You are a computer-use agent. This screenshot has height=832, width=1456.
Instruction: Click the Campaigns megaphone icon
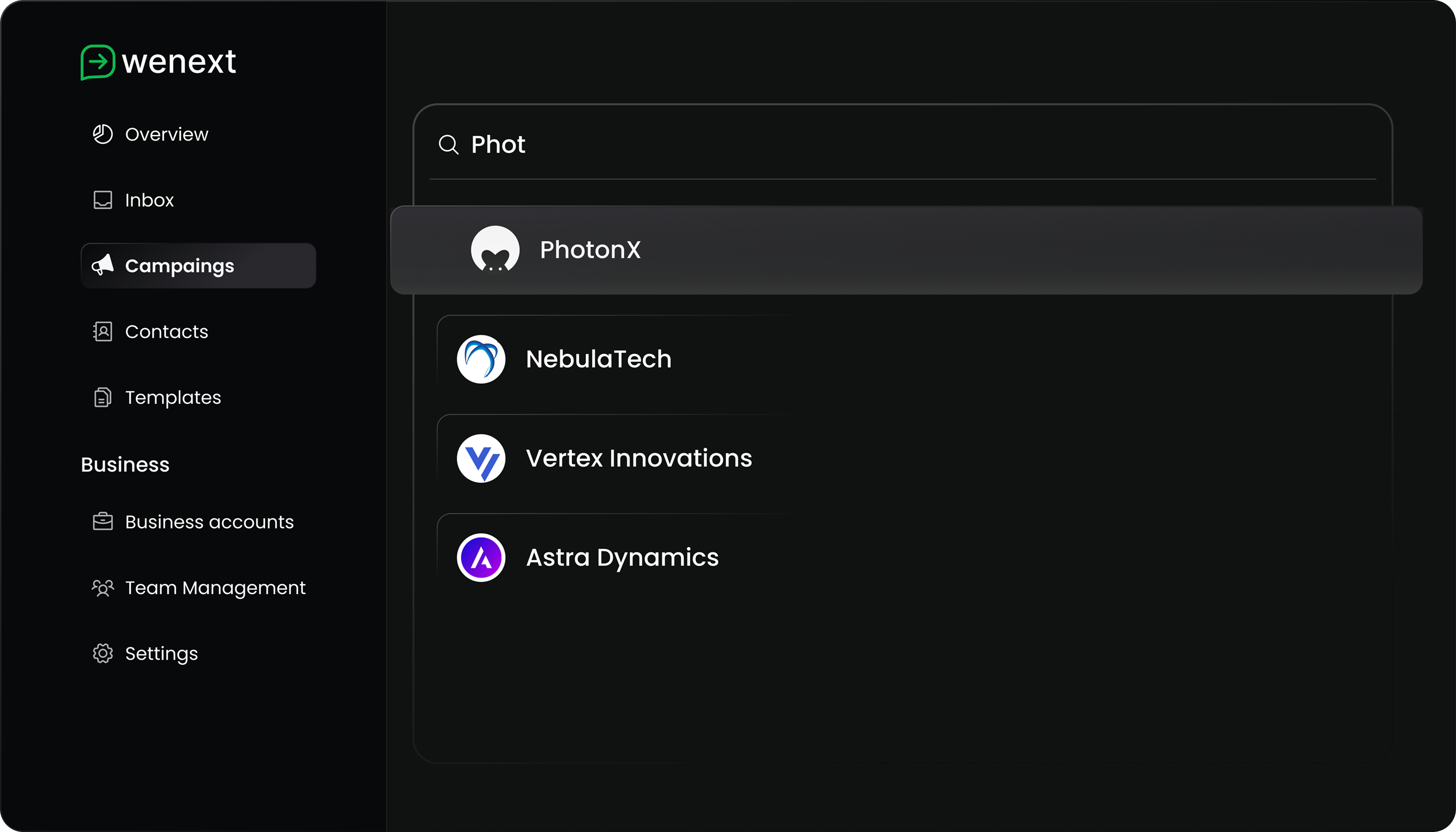(103, 265)
